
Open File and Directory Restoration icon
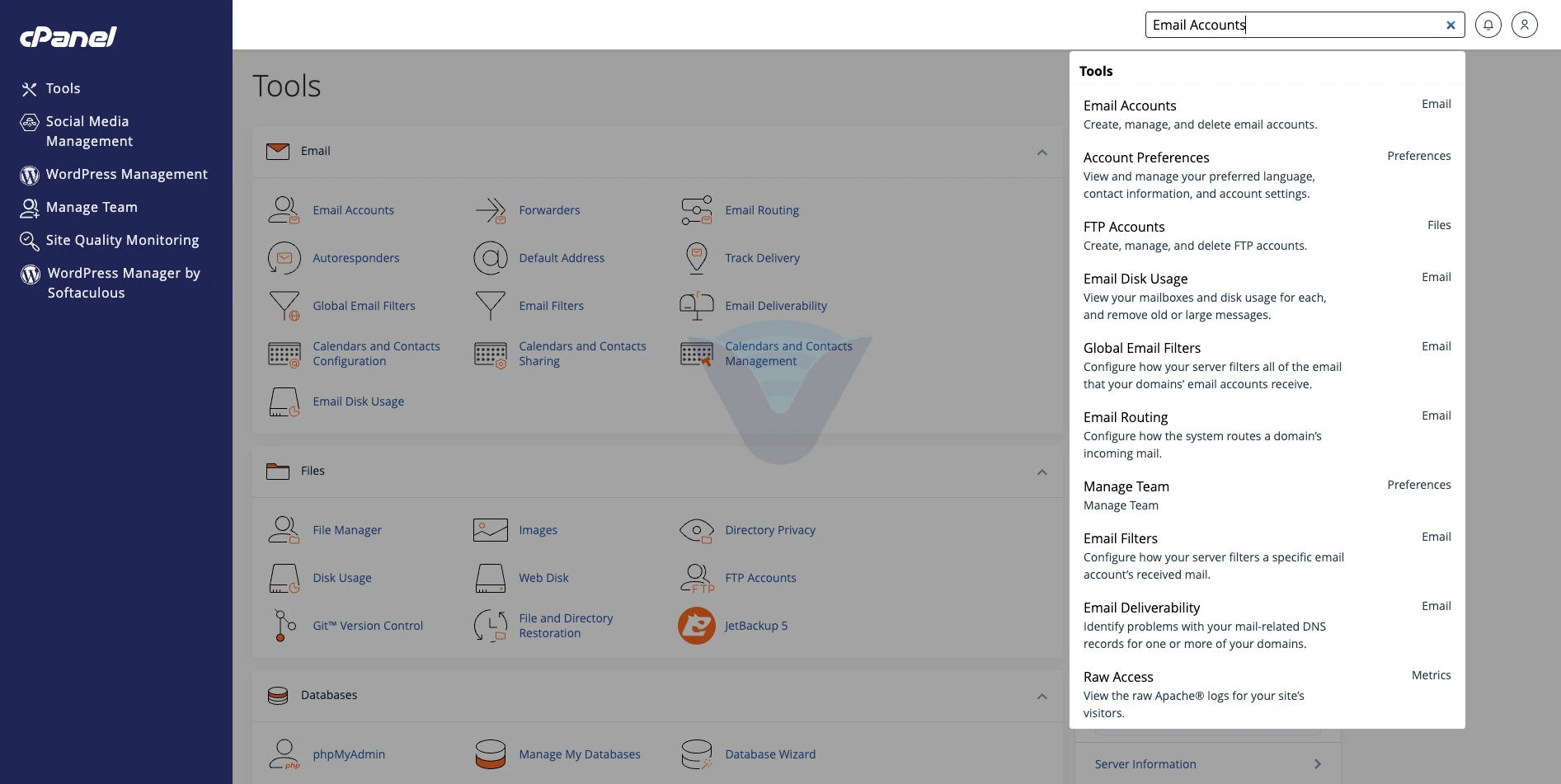click(x=491, y=626)
